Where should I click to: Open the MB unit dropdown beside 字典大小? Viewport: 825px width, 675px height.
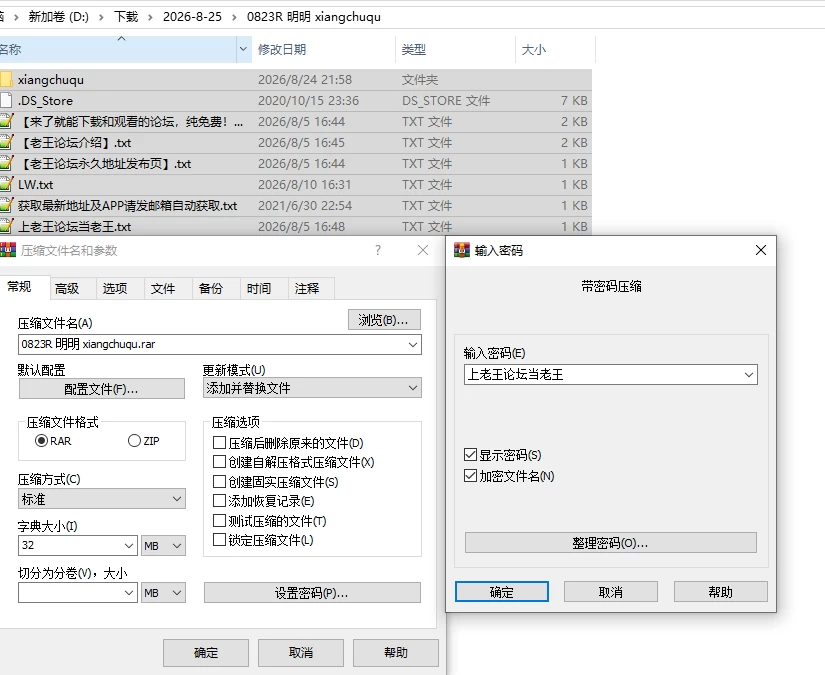163,546
